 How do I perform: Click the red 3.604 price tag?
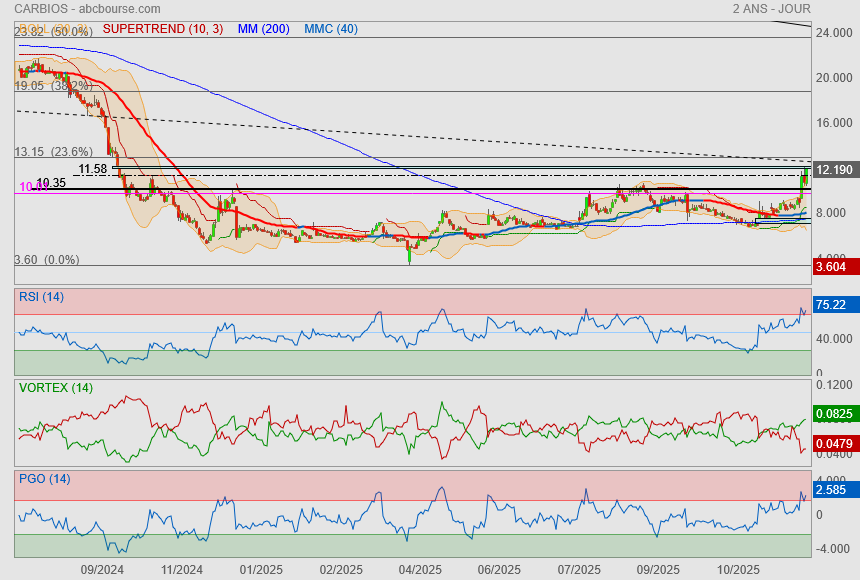tap(833, 267)
